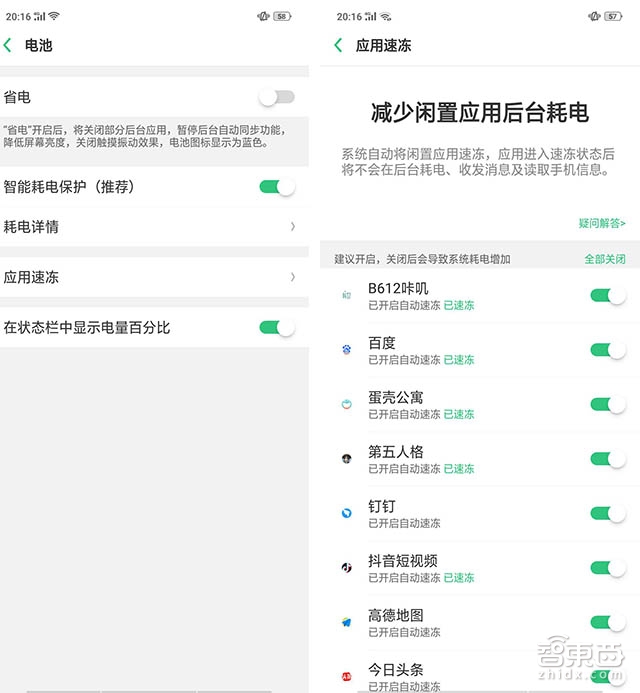Tap the battery 57 indicator on right screen
This screenshot has width=640, height=693.
[613, 16]
